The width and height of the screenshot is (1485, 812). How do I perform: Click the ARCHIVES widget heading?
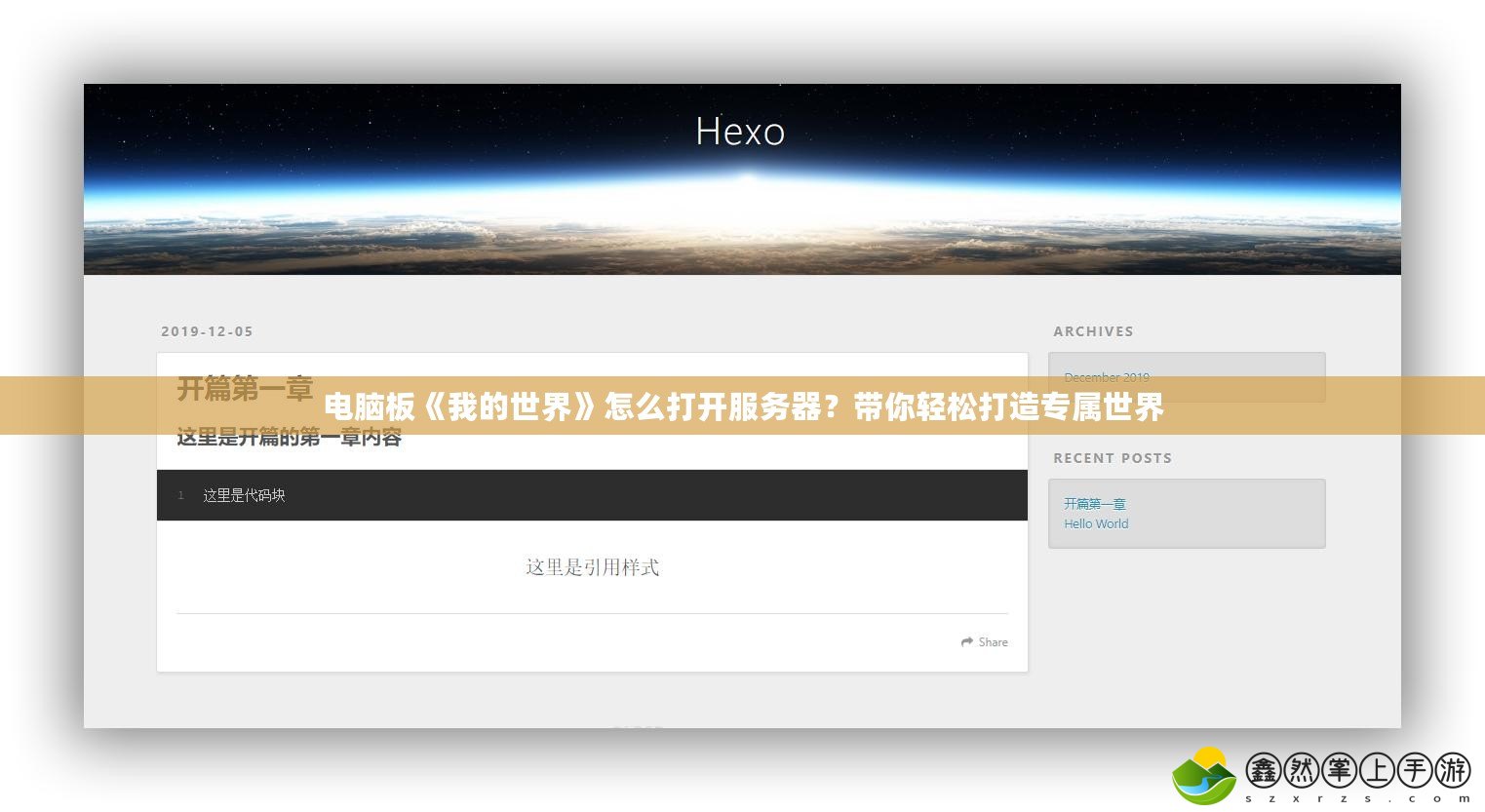coord(1093,331)
